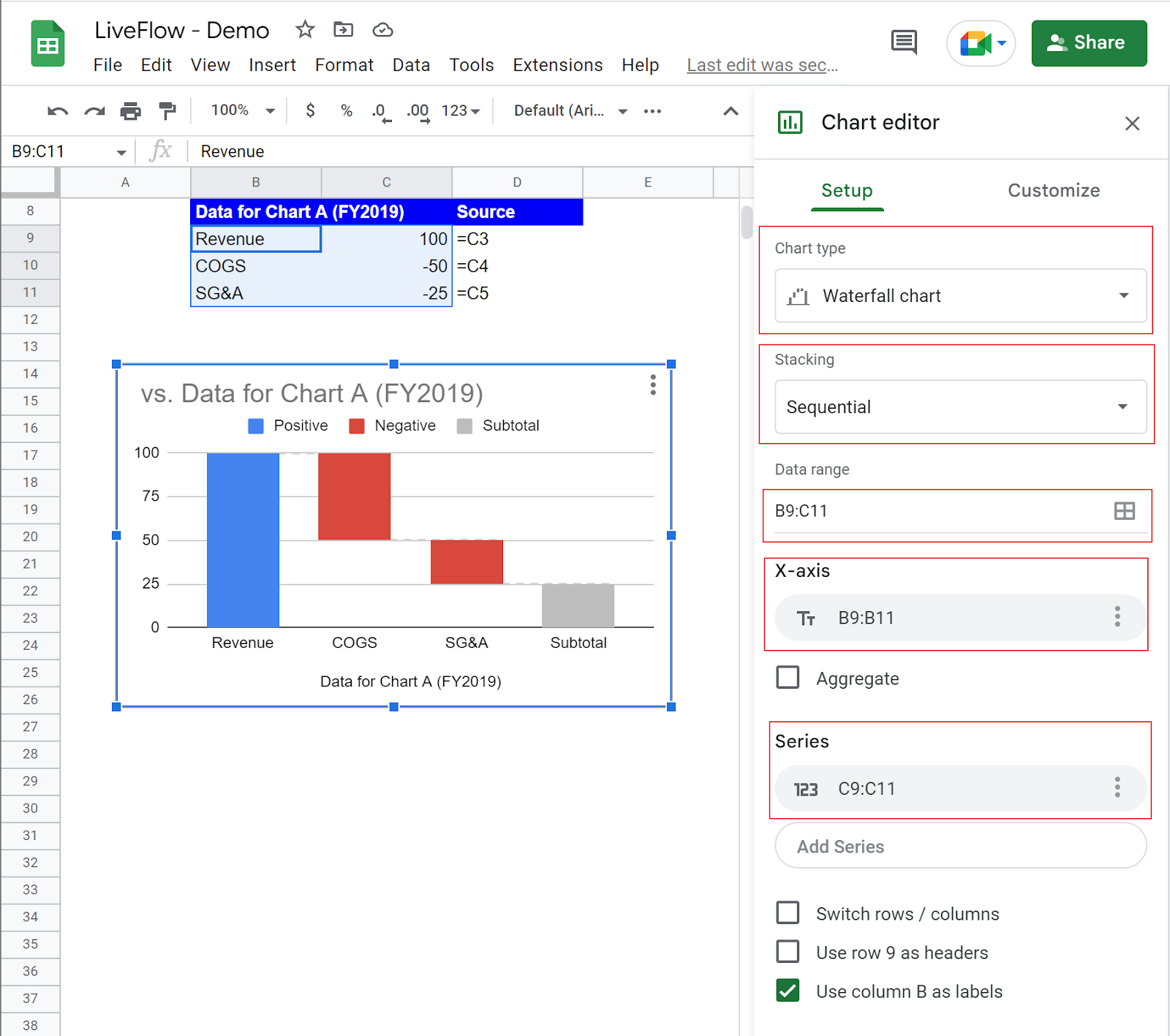Click the Series C9:C11 range chip
Screen dimensions: 1170x1036
(960, 788)
